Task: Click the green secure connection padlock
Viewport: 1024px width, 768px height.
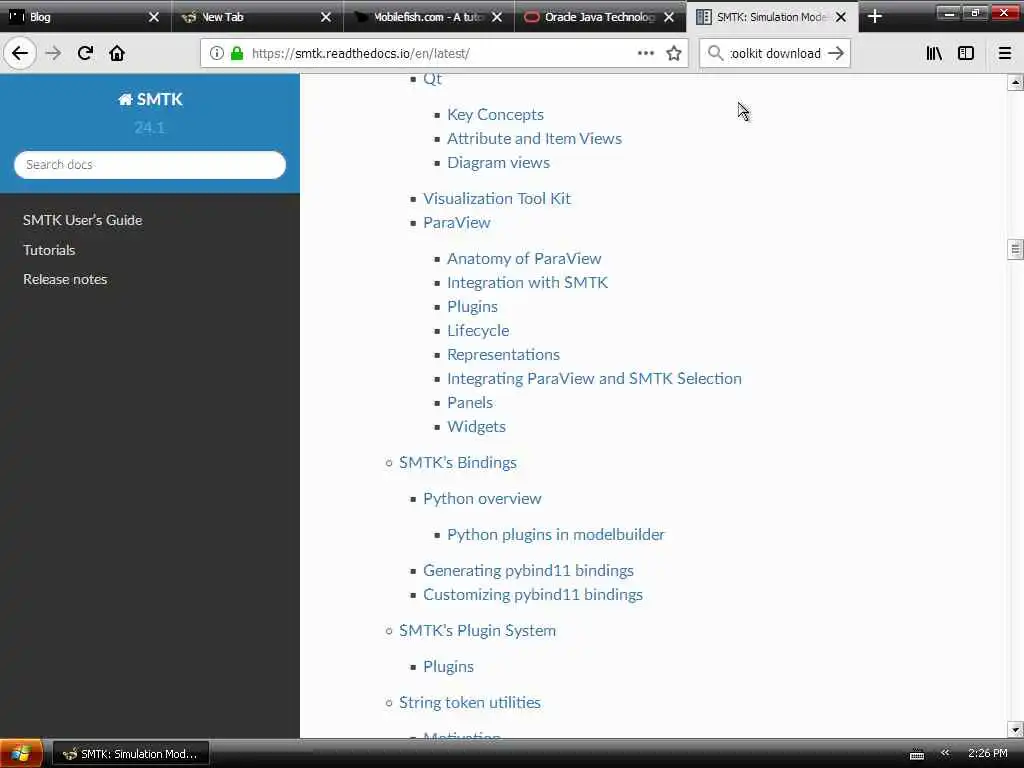Action: [237, 53]
